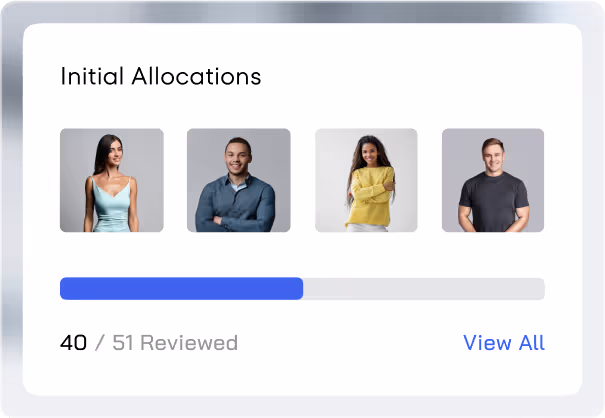Open the View All link

[504, 343]
